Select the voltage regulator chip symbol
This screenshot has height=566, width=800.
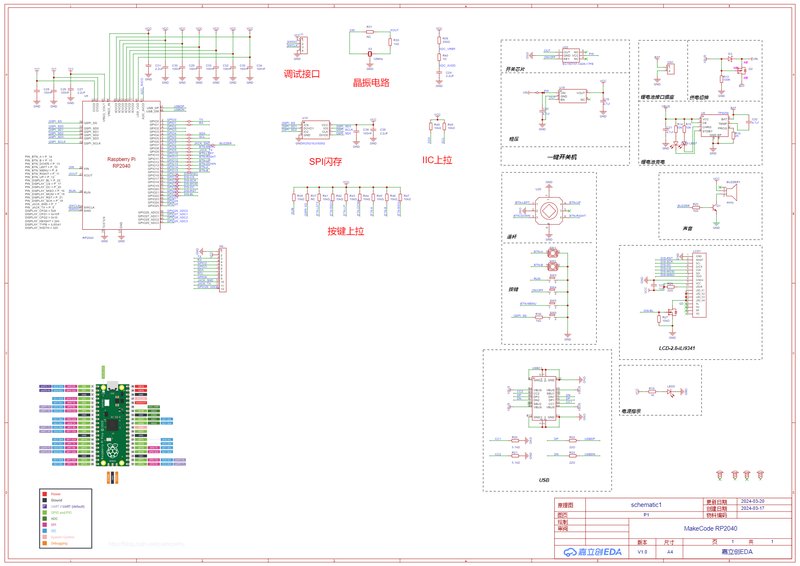[x=573, y=95]
